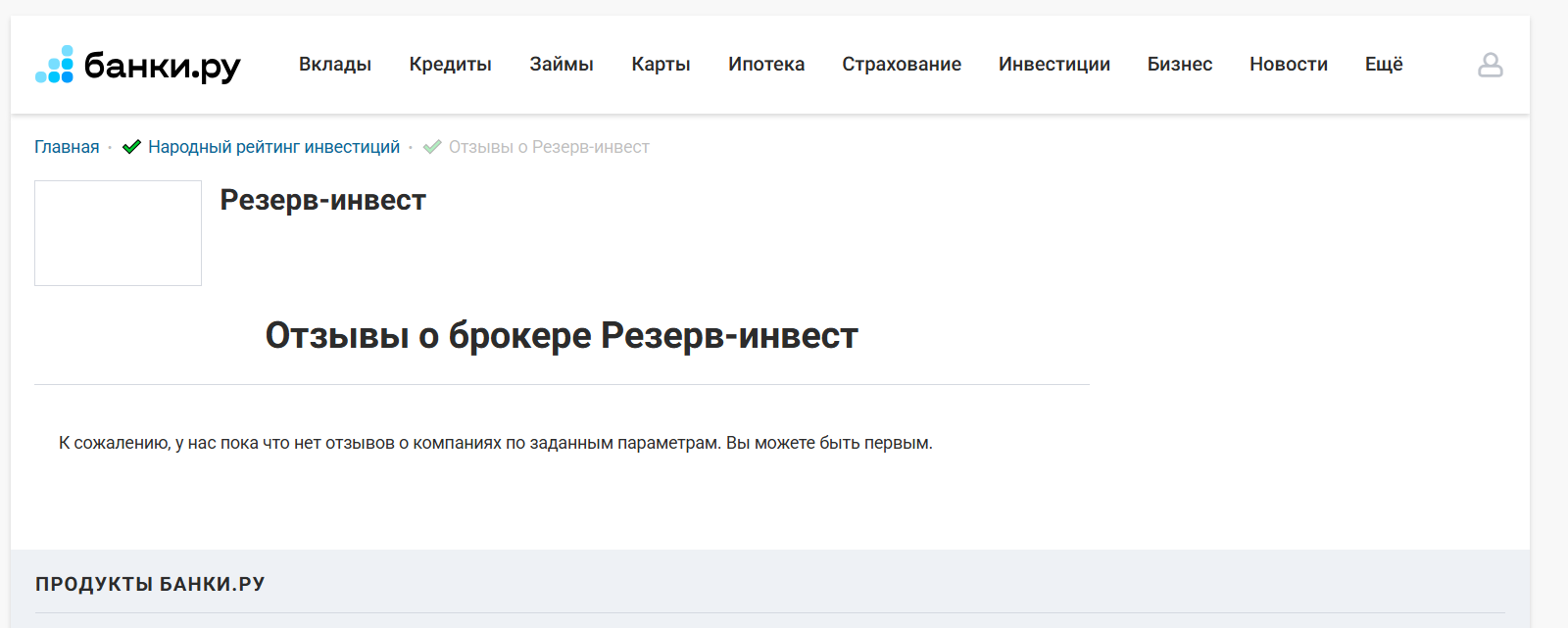Screen dimensions: 1568x628
Task: Open the Страхование menu
Action: 902,65
